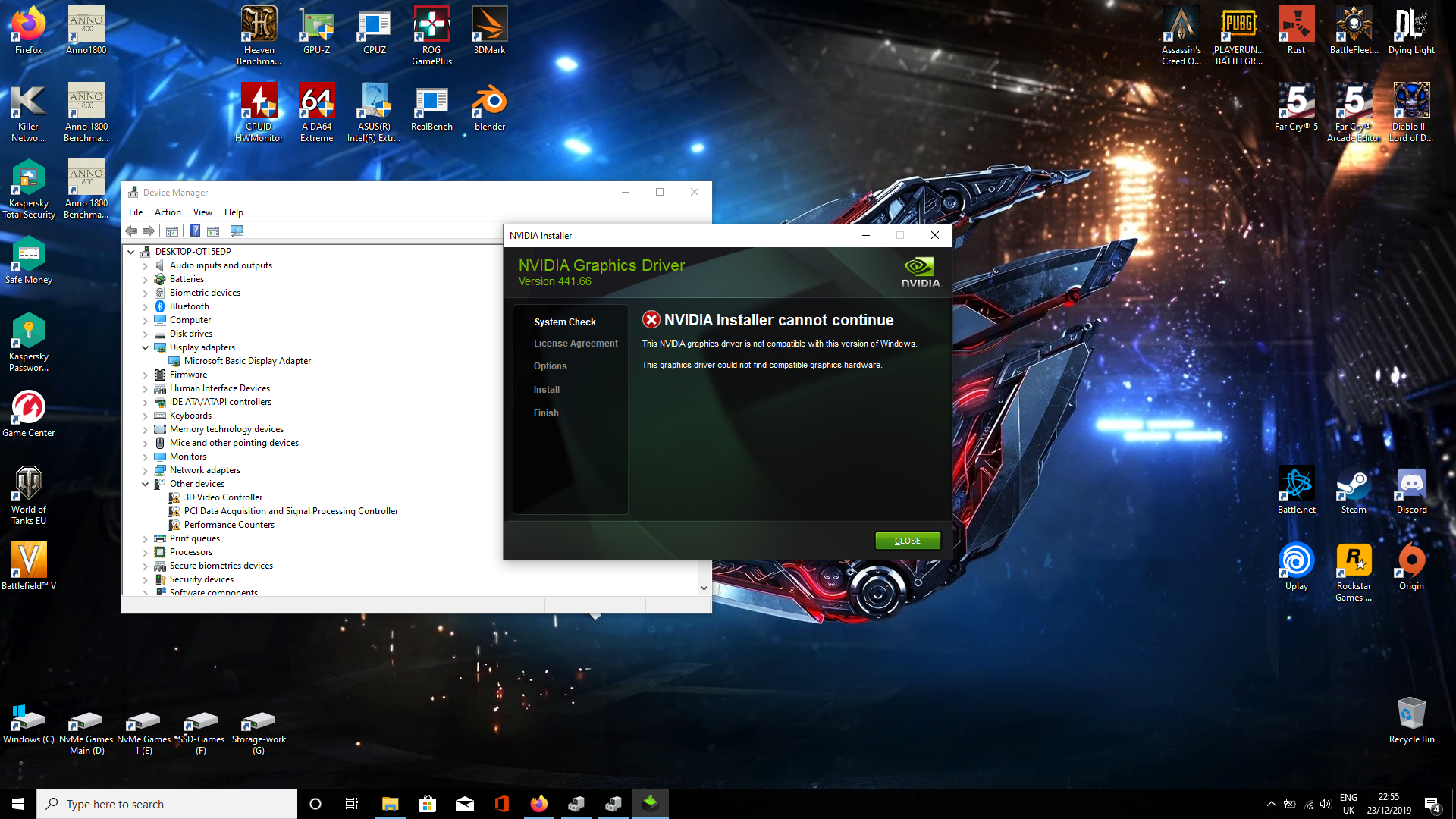Open the Safe Money desktop icon
1456x819 pixels.
tap(29, 260)
